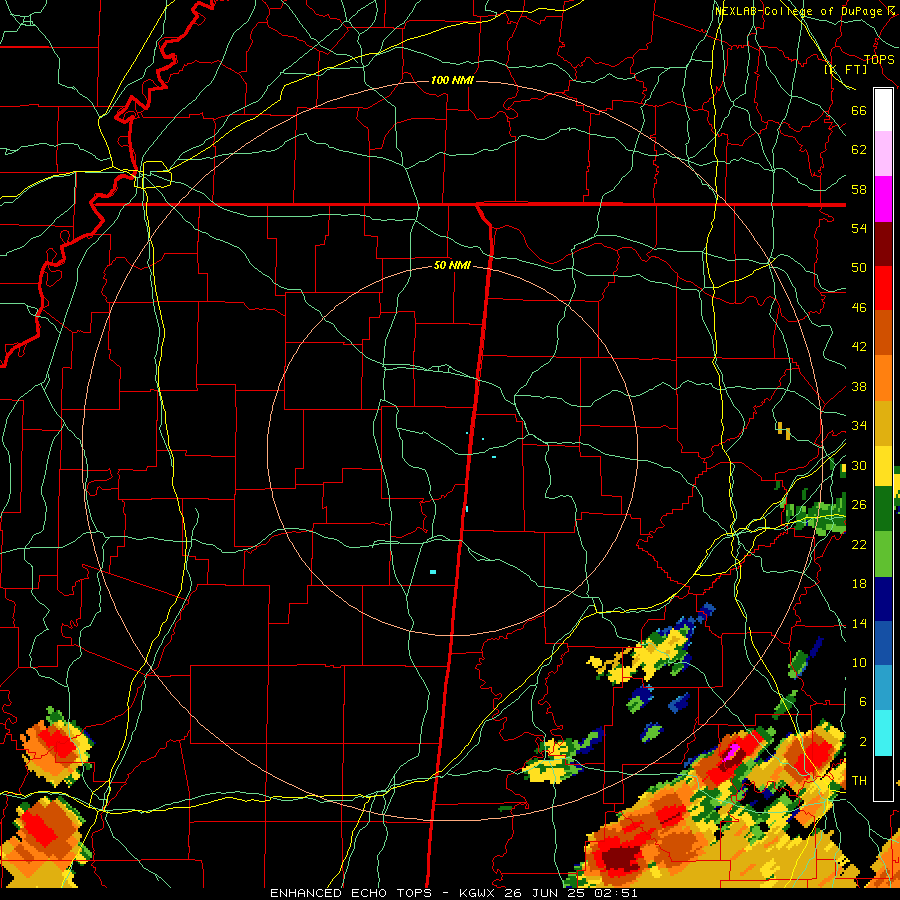Click the legend value "42"

[859, 347]
